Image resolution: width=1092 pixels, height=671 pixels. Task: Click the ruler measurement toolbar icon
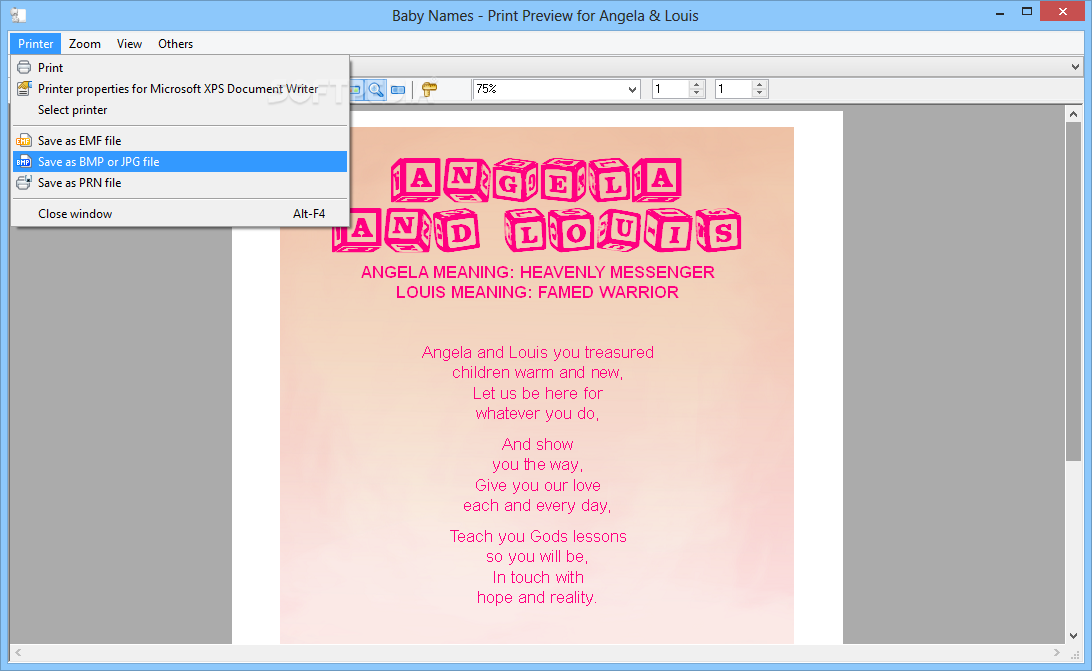tap(430, 89)
